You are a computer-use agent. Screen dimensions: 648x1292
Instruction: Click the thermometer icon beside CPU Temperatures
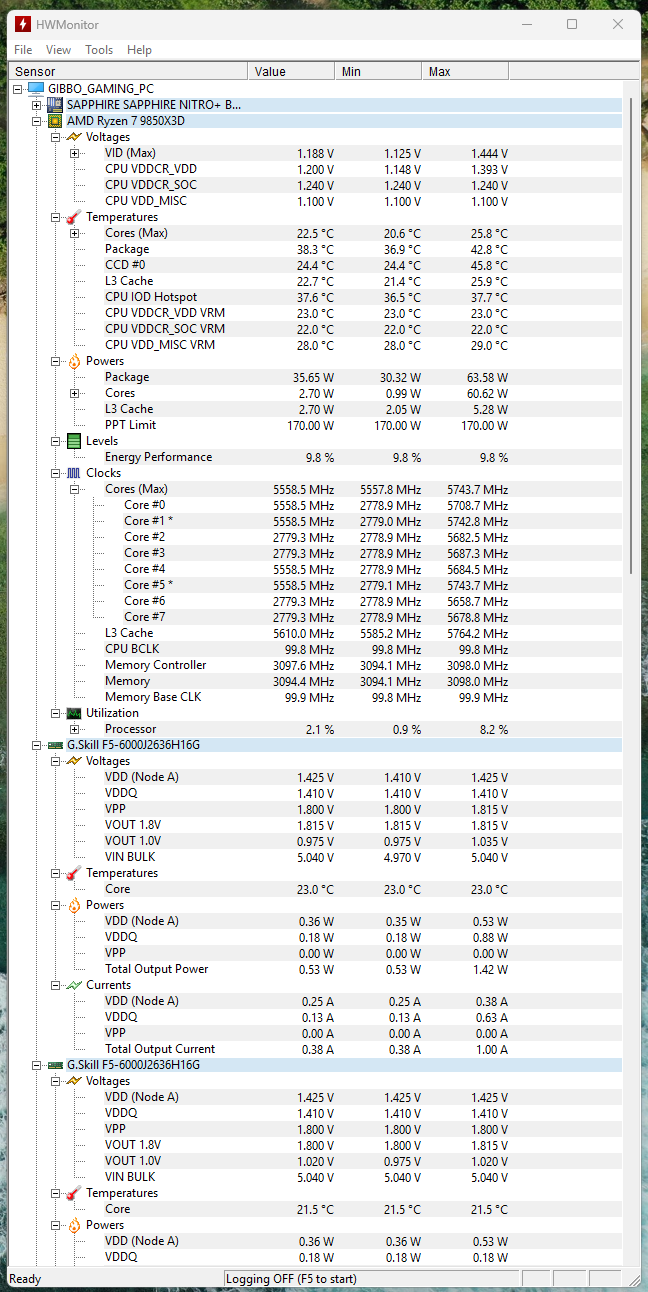coord(74,217)
